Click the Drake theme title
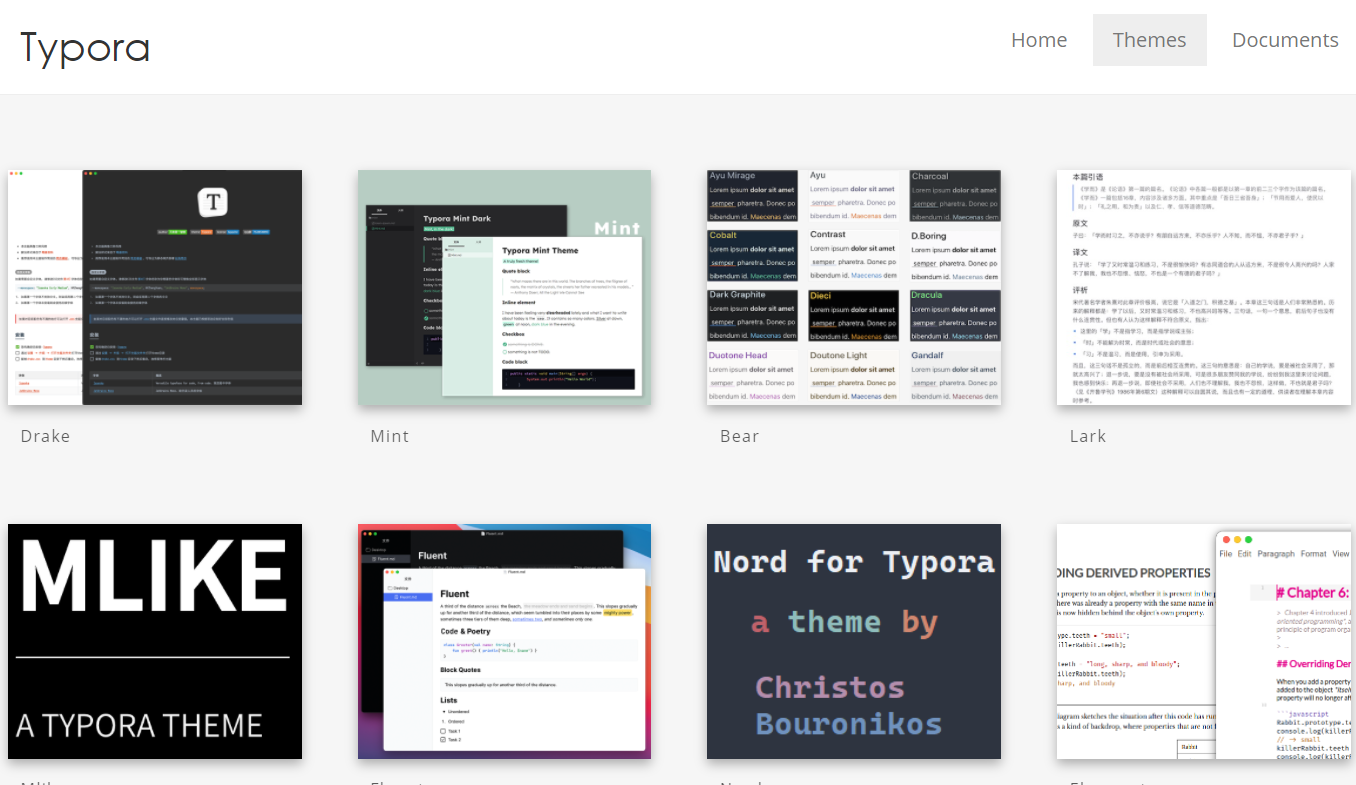 (45, 436)
